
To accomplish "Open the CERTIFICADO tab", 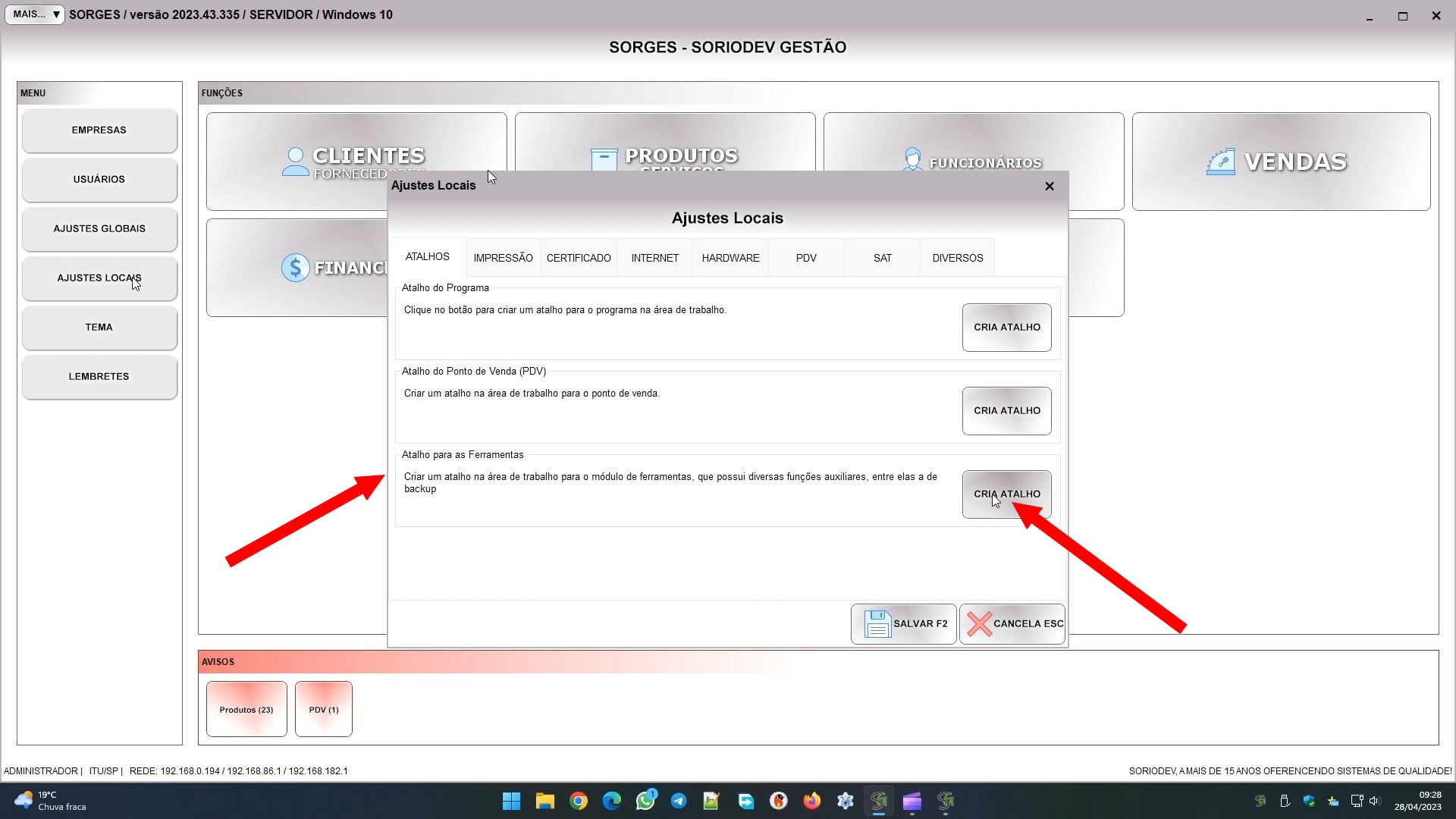I will click(579, 259).
